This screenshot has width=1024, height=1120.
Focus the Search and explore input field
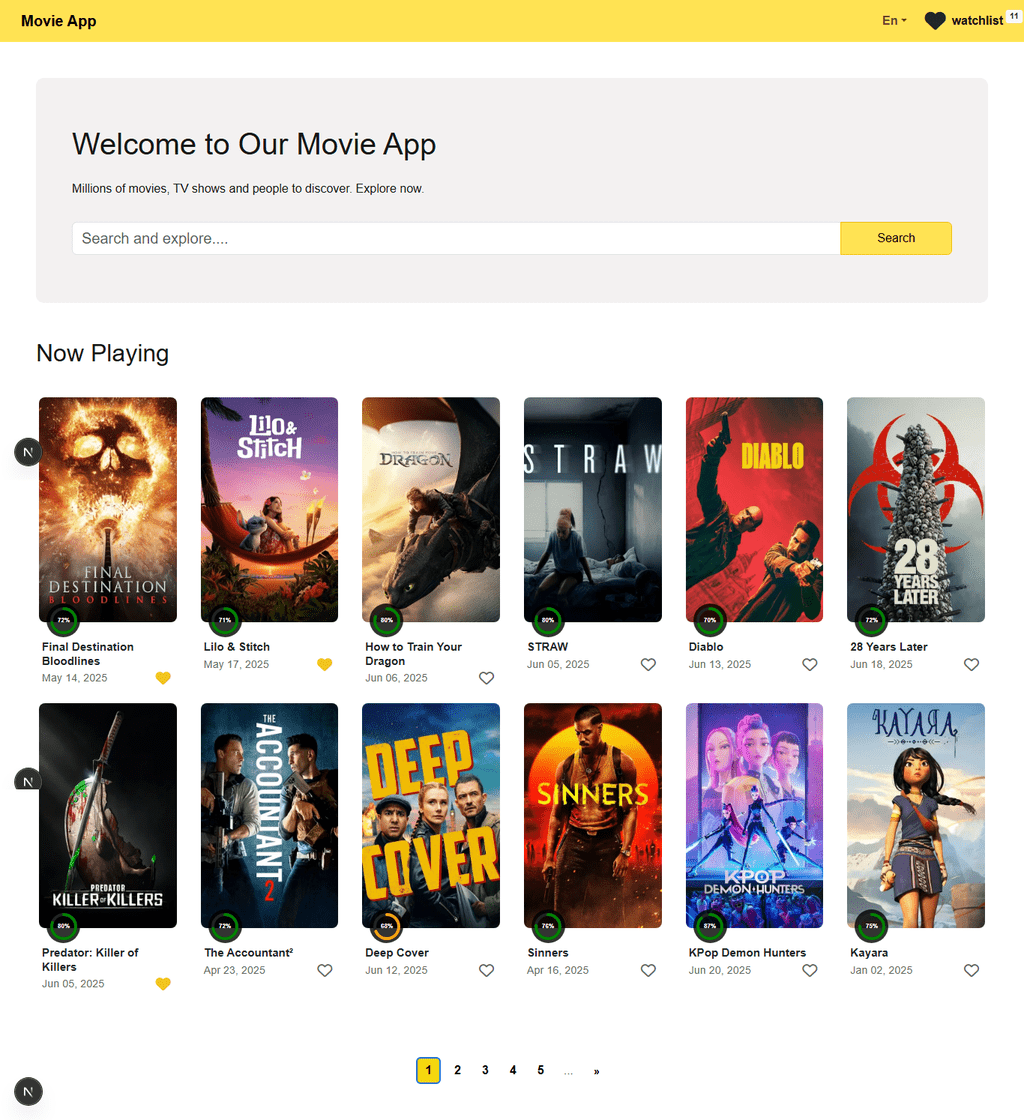click(456, 238)
